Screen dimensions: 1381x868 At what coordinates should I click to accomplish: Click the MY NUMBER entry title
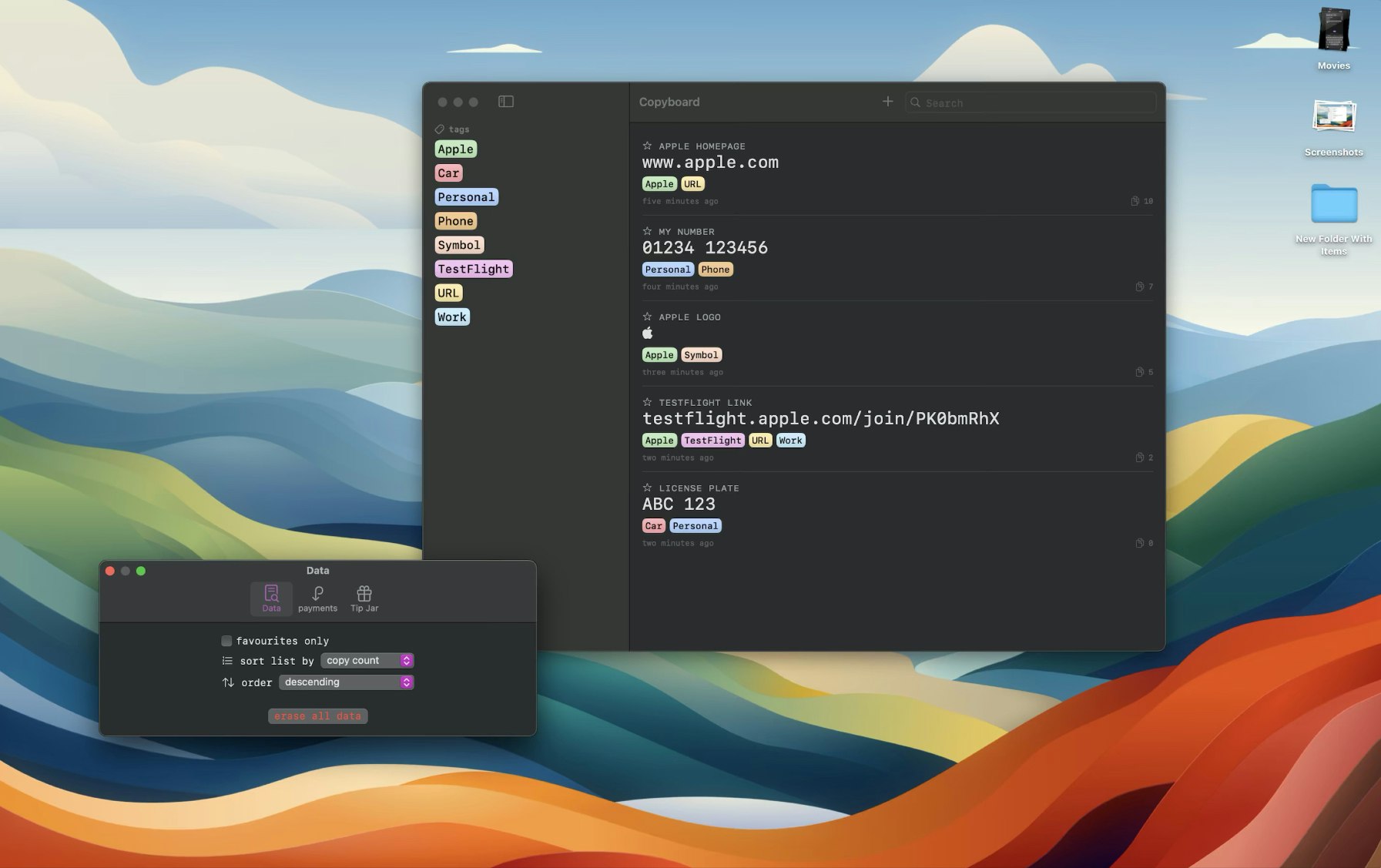(x=686, y=232)
